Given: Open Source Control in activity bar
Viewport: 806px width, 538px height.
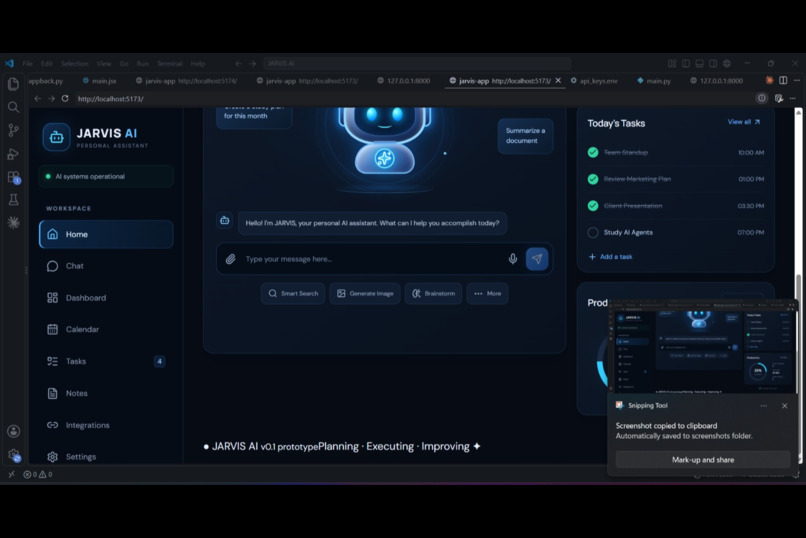Looking at the screenshot, I should (x=13, y=131).
